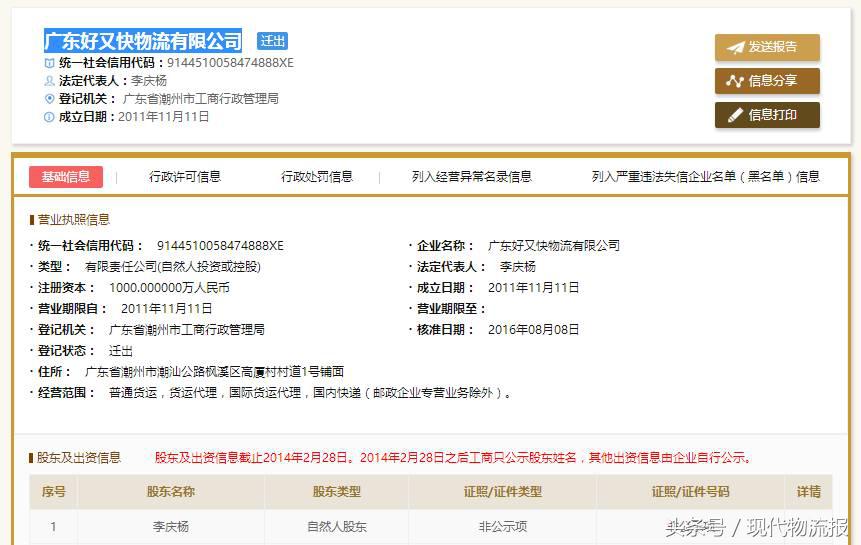Click 类型 value 有限责任公司(自然人投资或控股)
Screen dimensions: 861x545
tap(172, 267)
